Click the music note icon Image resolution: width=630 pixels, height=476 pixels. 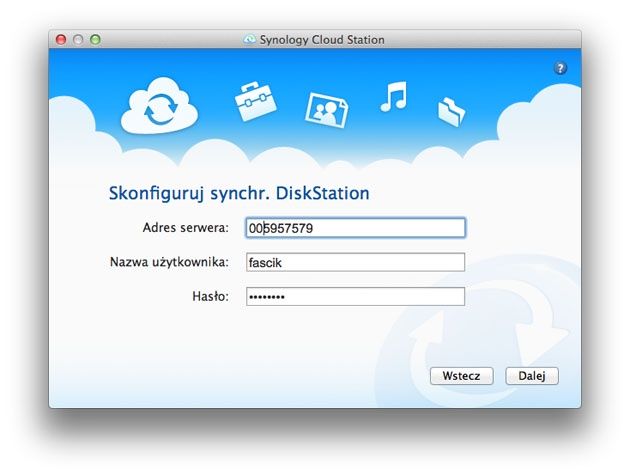[x=394, y=96]
